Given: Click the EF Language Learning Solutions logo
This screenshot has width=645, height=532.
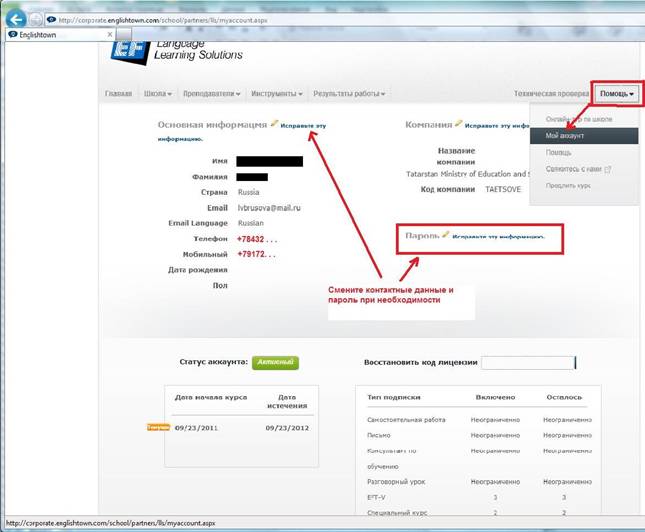Looking at the screenshot, I should click(x=177, y=53).
